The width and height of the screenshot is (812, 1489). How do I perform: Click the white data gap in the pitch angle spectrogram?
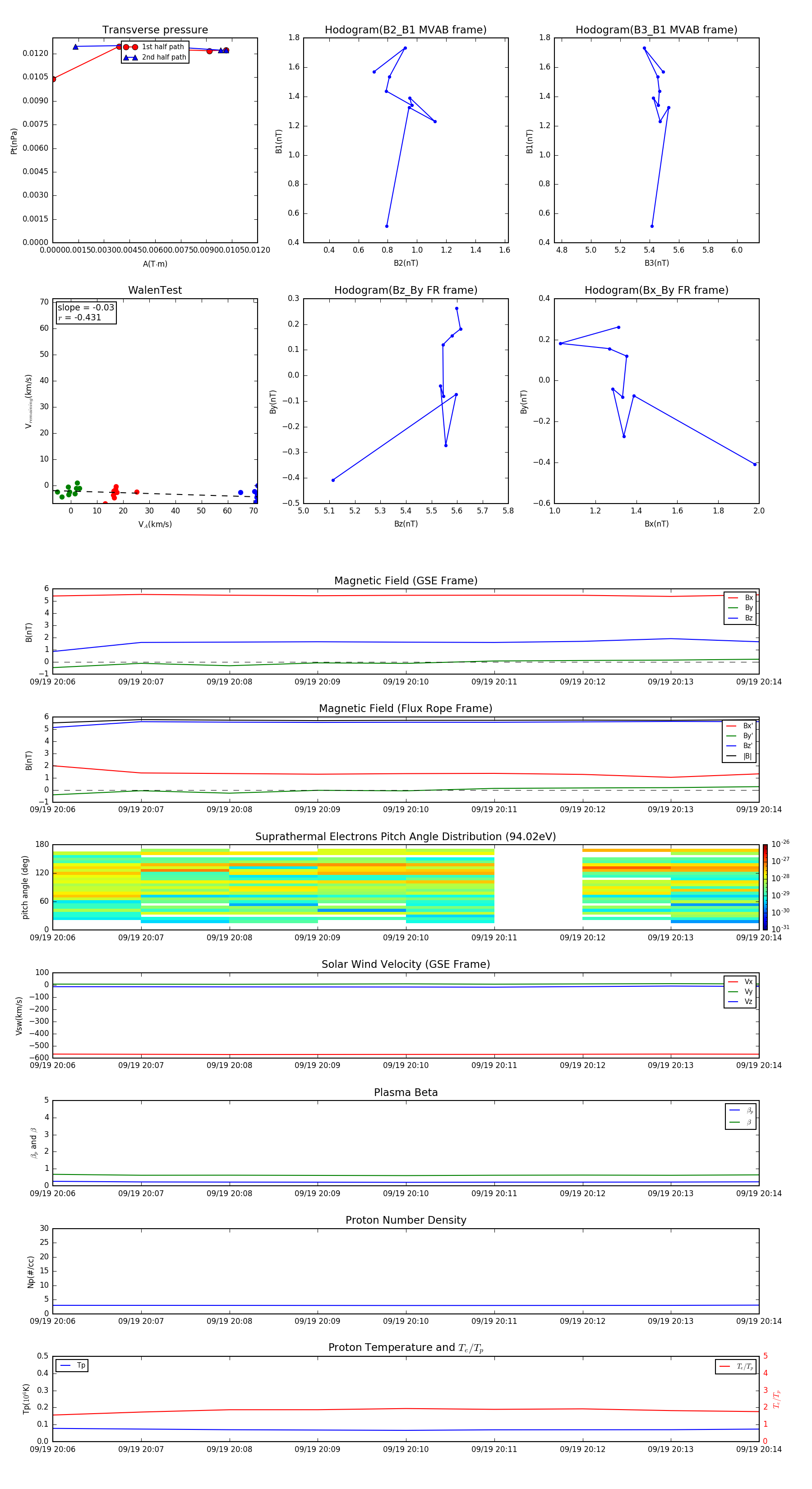coord(538,887)
